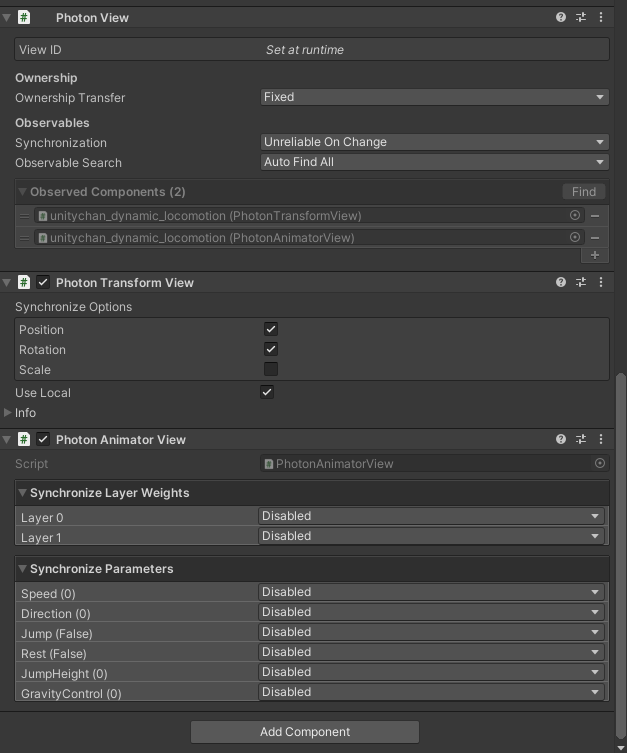Remove PhotonTransformView observed component with minus
This screenshot has width=627, height=753.
pyautogui.click(x=595, y=216)
